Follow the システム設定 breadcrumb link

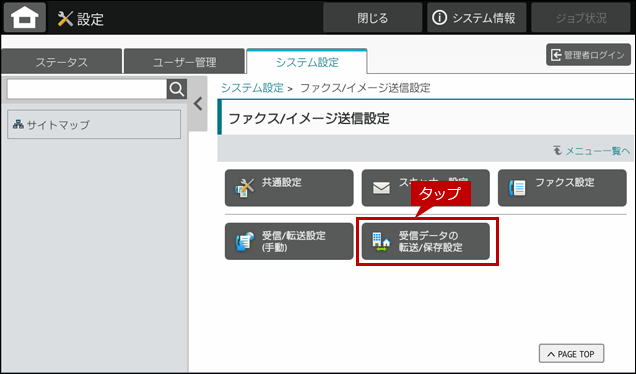252,88
